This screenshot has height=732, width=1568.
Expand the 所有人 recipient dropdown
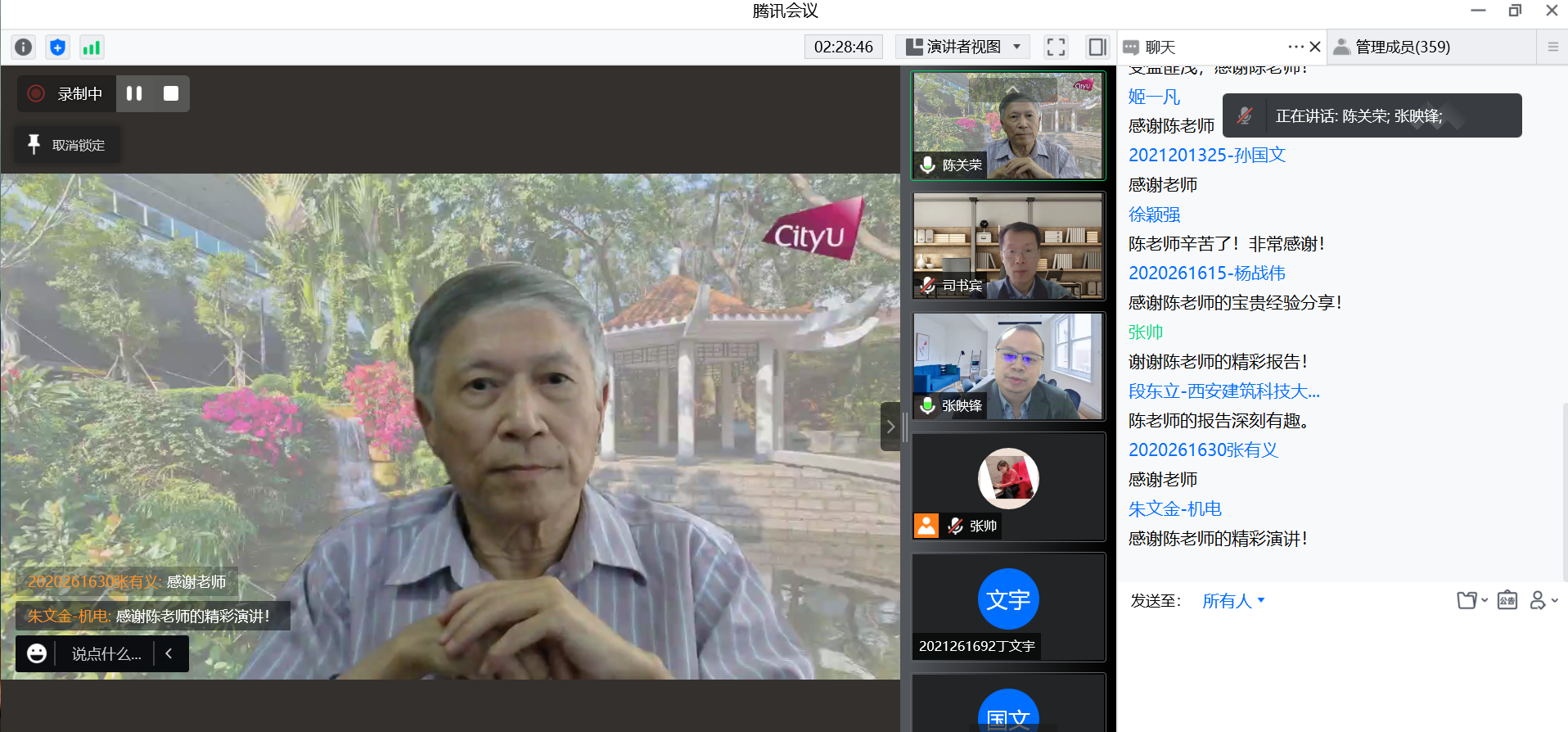[1232, 601]
